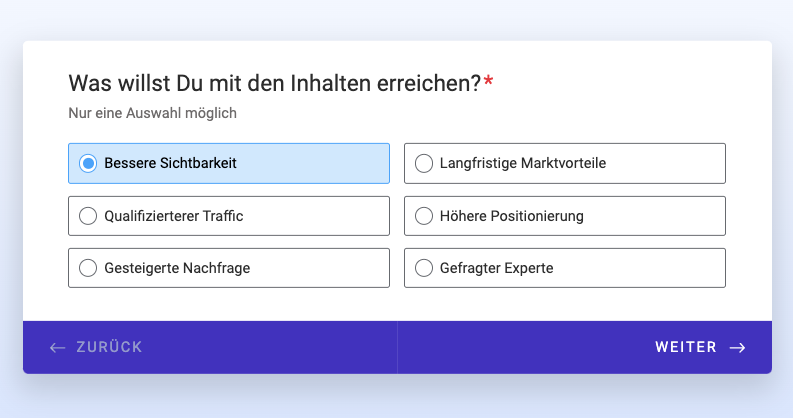Image resolution: width=793 pixels, height=418 pixels.
Task: Select the Bessere Sichtbarkeit radio circle
Action: (x=88, y=163)
